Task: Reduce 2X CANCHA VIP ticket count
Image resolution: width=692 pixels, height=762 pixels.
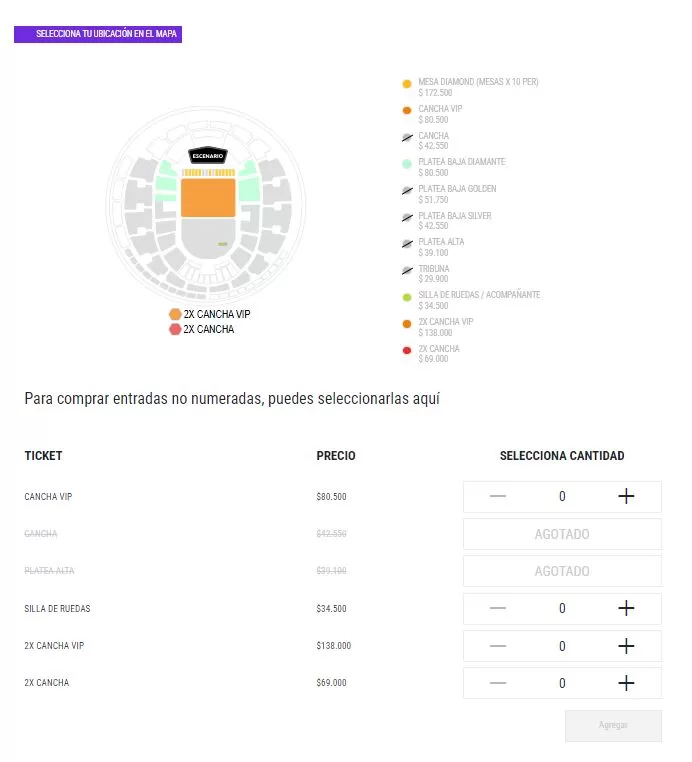Action: coord(498,646)
